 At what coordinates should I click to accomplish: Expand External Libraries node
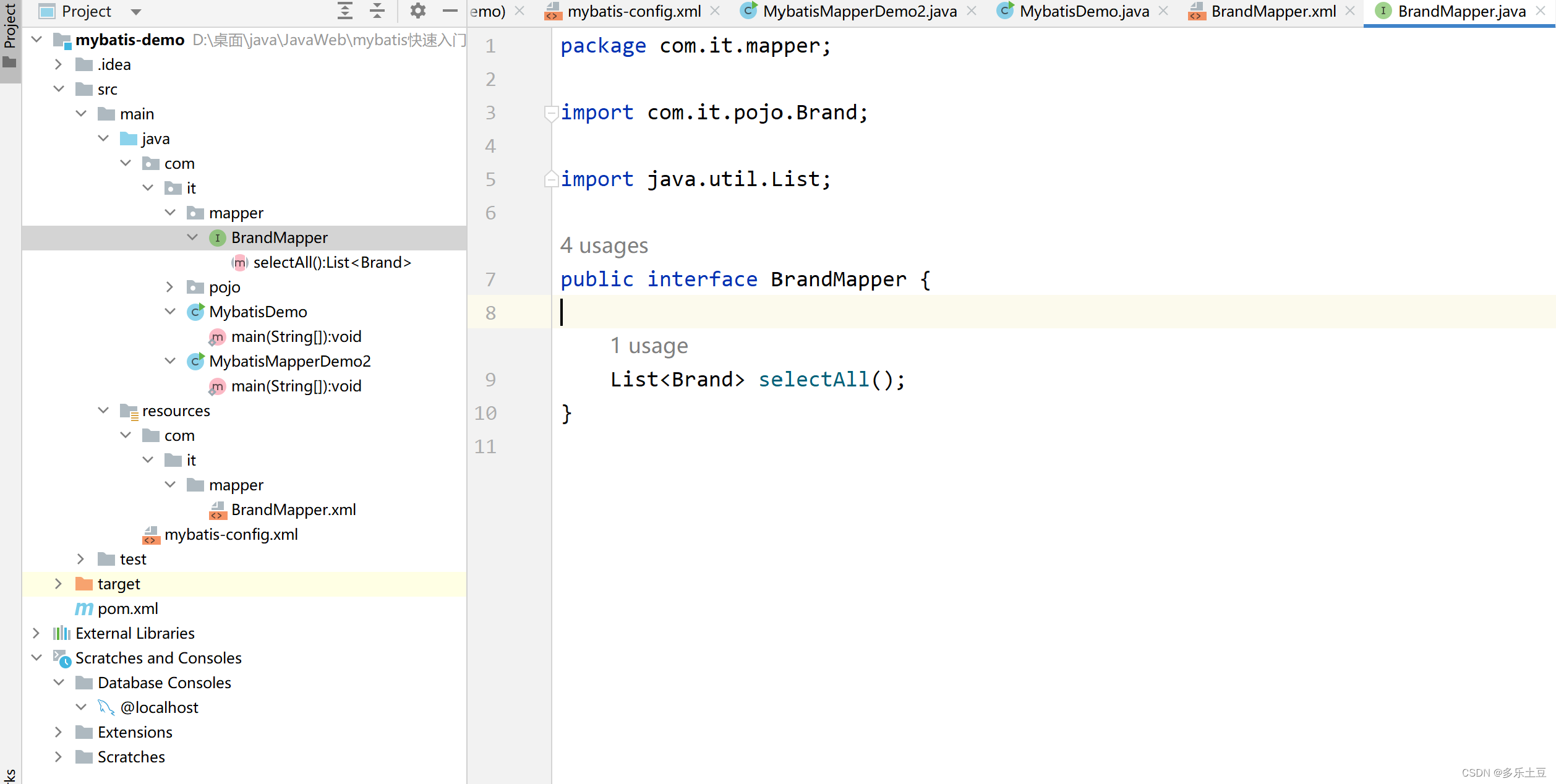36,633
